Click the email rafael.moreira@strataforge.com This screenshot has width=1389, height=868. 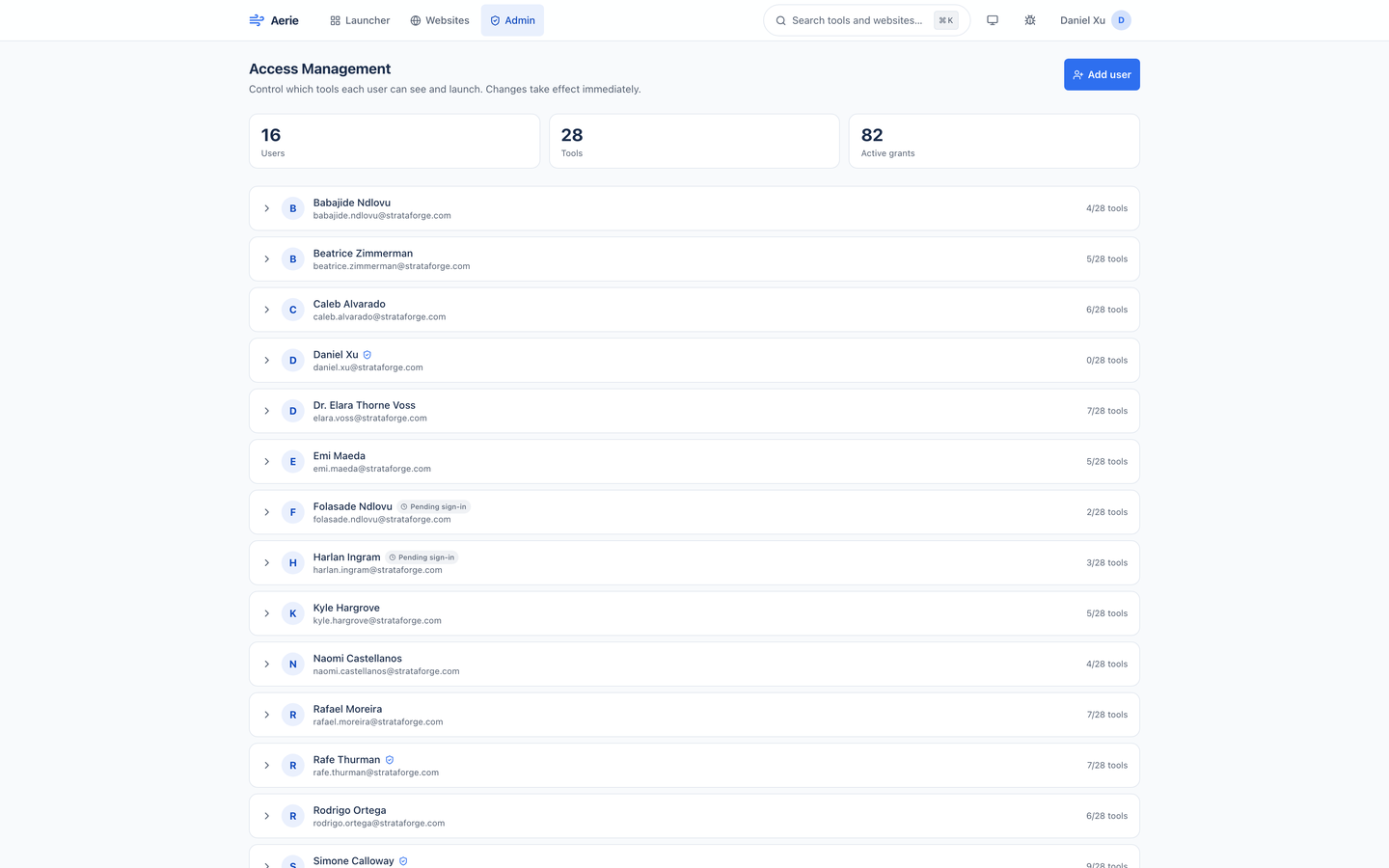click(378, 722)
